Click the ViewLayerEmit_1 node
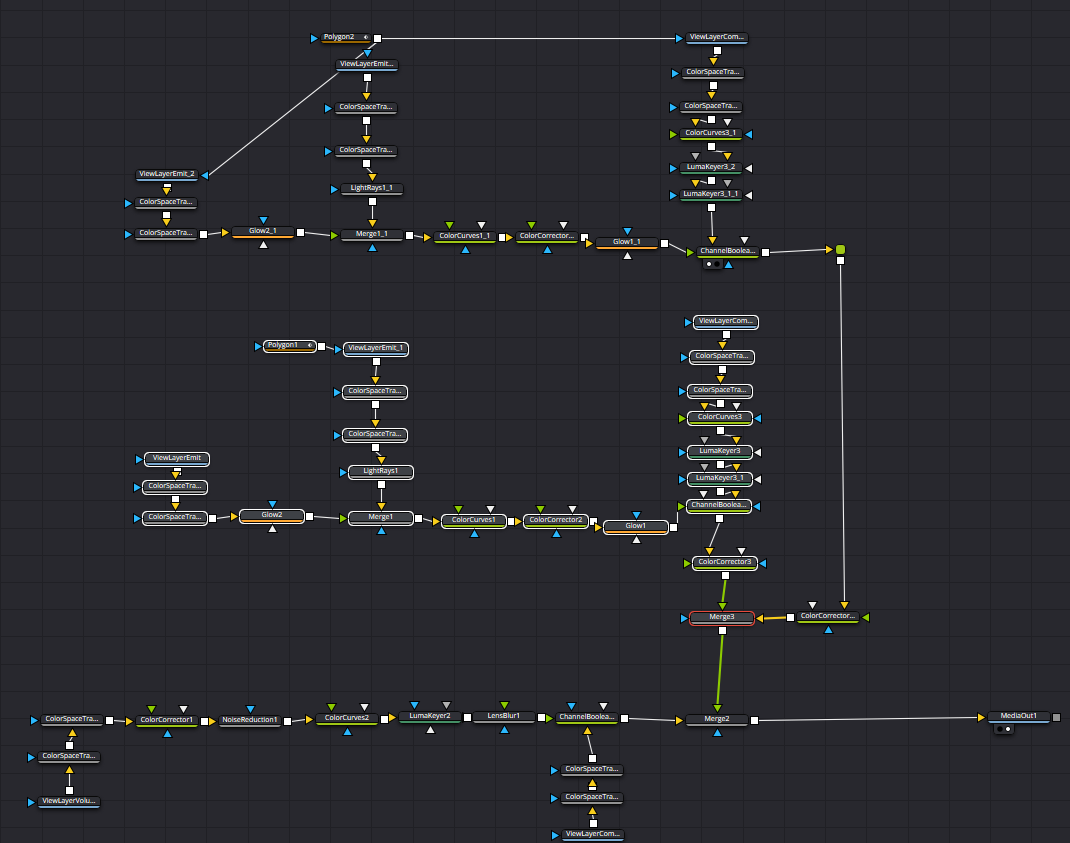Image resolution: width=1070 pixels, height=843 pixels. (376, 349)
